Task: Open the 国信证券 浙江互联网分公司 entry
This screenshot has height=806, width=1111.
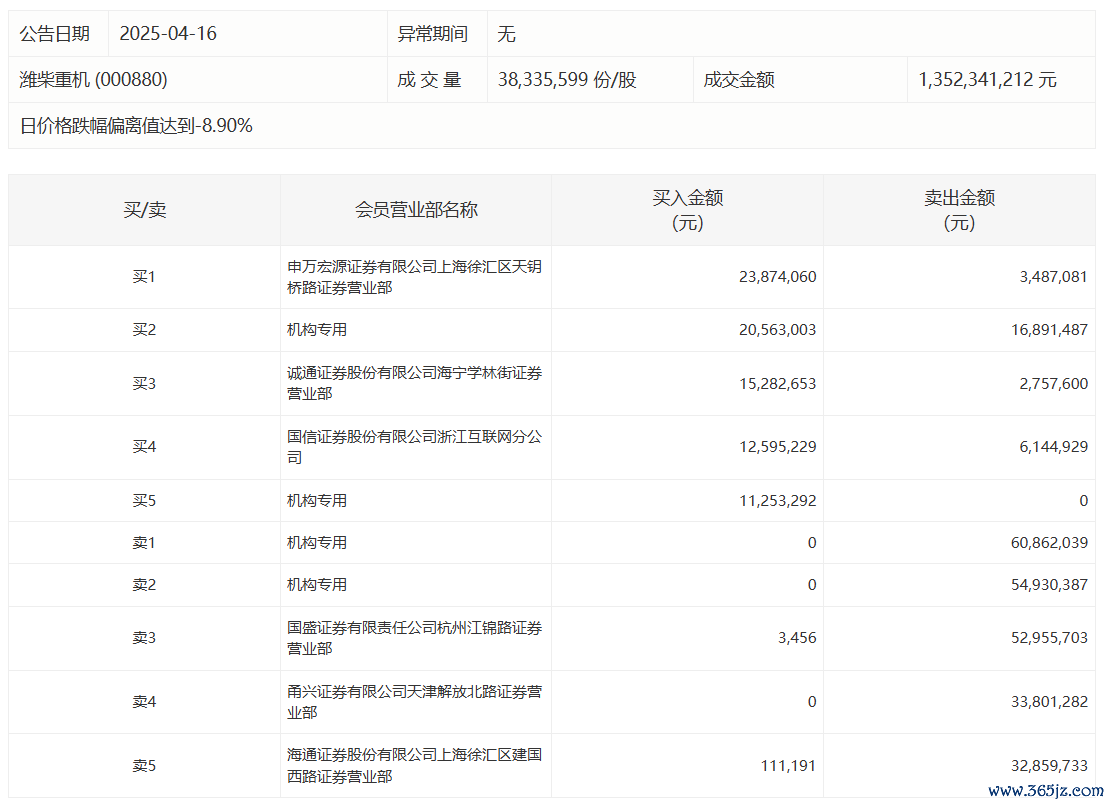Action: click(x=414, y=447)
